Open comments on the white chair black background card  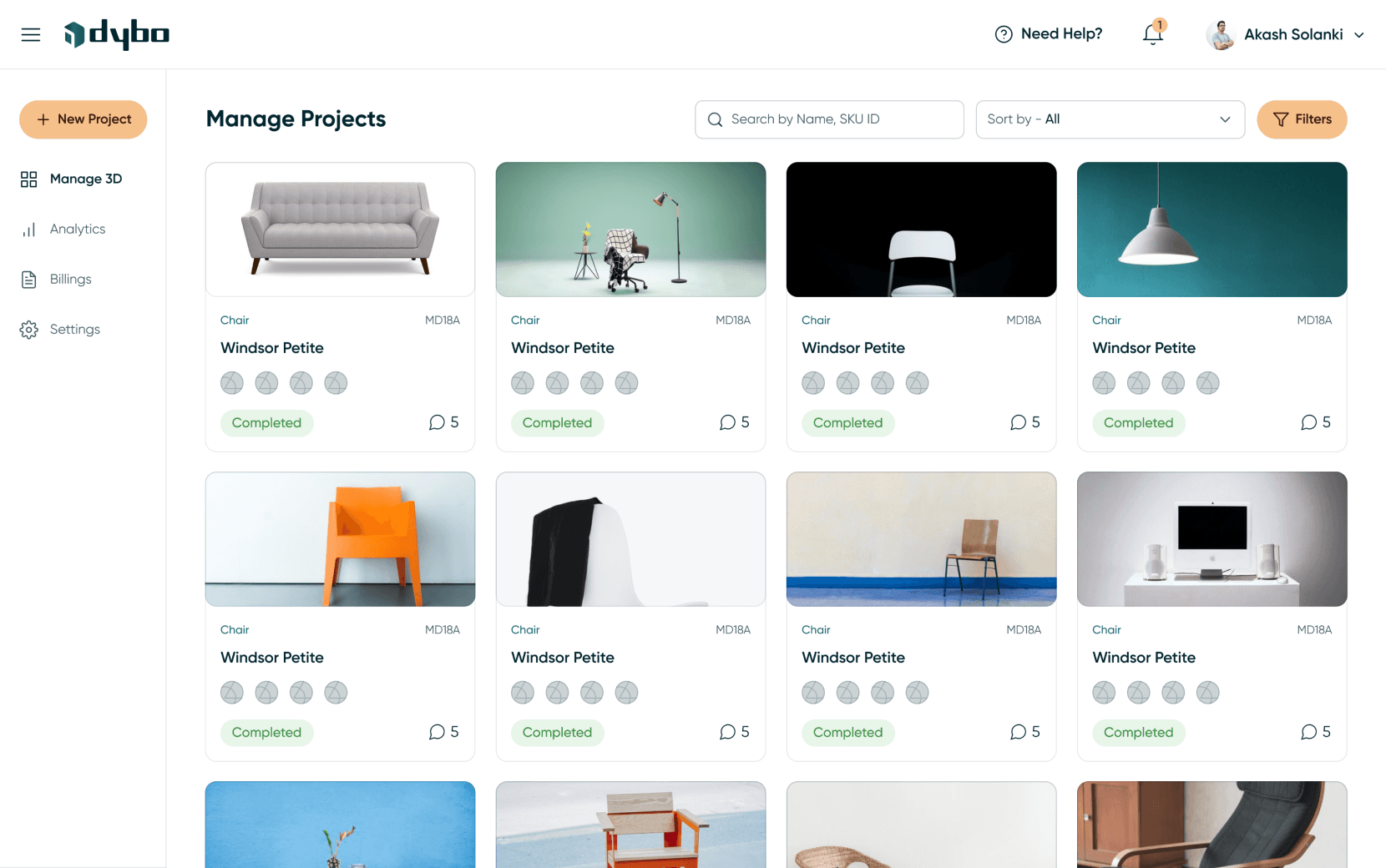(1024, 422)
